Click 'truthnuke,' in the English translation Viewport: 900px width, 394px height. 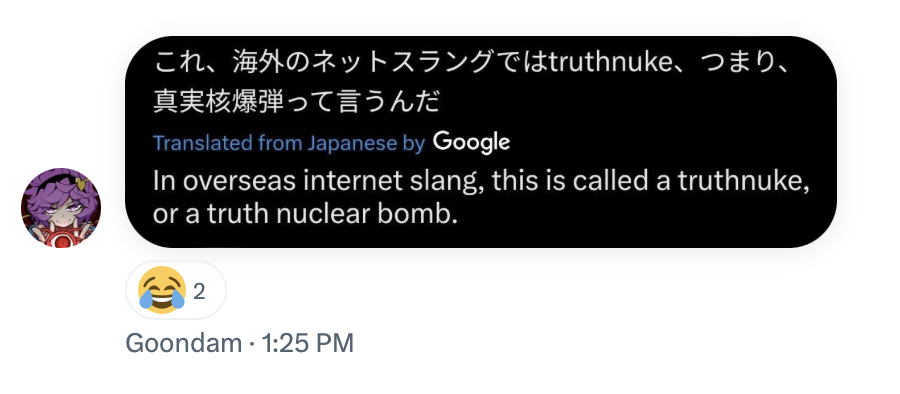[x=744, y=181]
